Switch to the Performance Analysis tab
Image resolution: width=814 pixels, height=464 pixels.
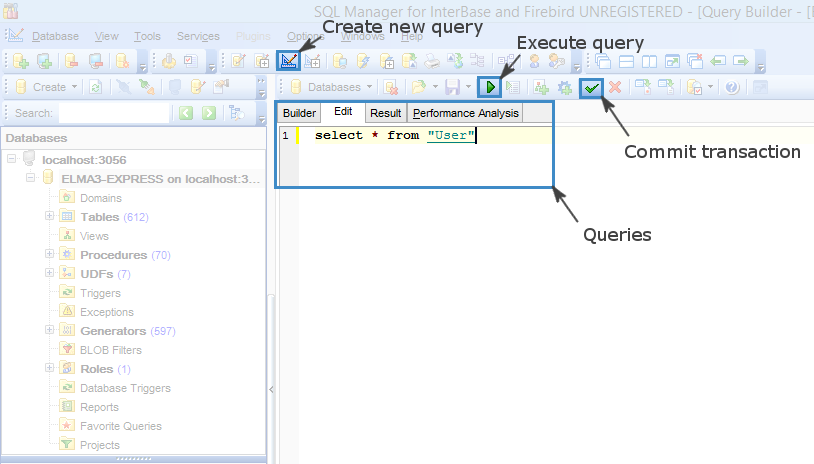[466, 113]
